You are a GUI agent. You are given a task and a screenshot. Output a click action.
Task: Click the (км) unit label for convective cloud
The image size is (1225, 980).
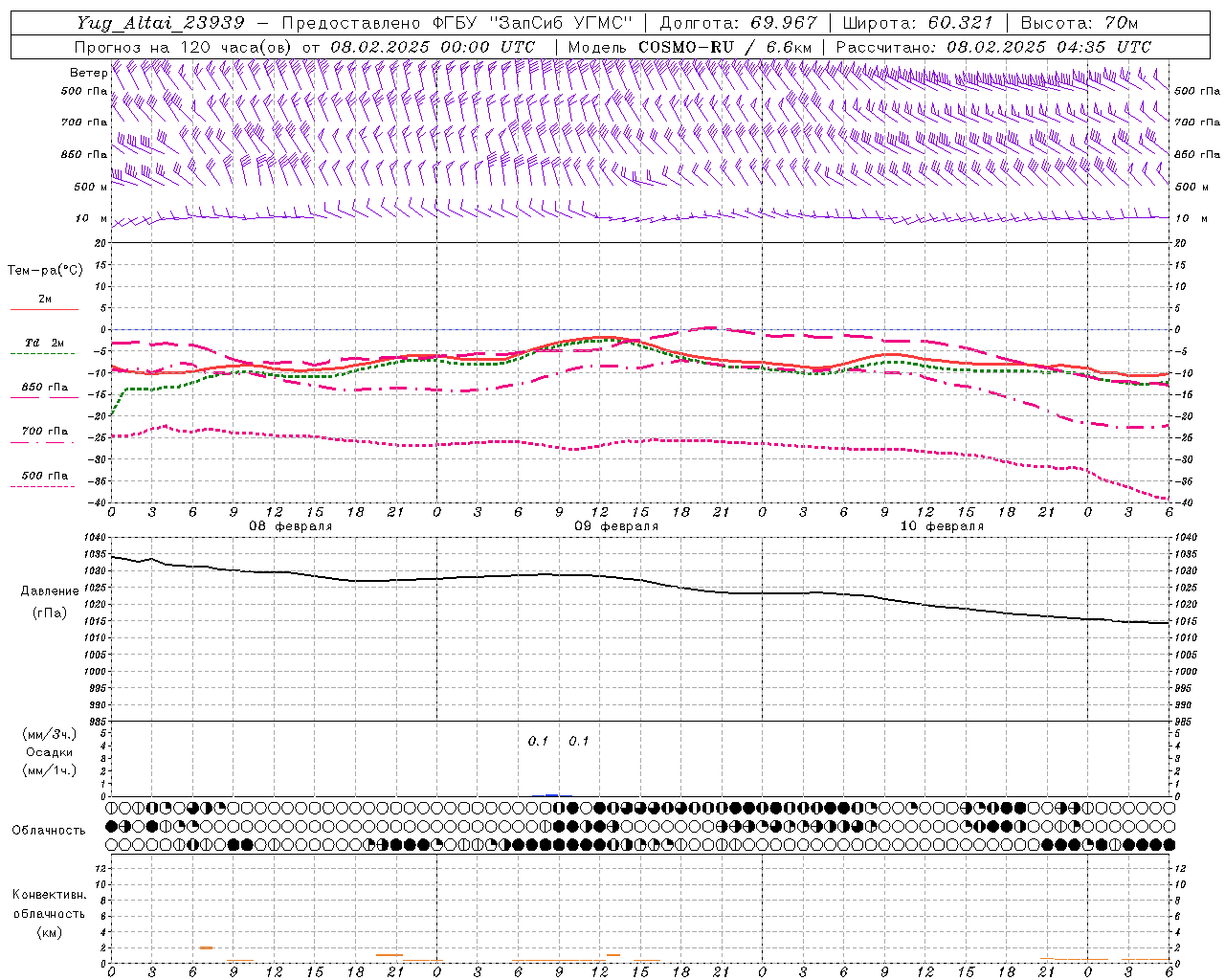click(49, 932)
